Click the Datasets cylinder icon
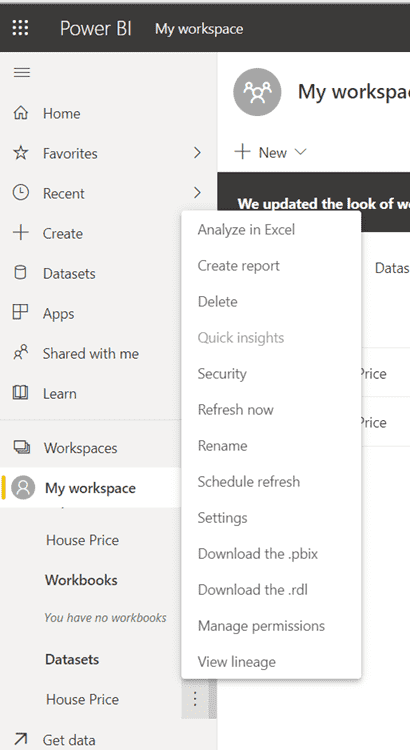 click(21, 273)
